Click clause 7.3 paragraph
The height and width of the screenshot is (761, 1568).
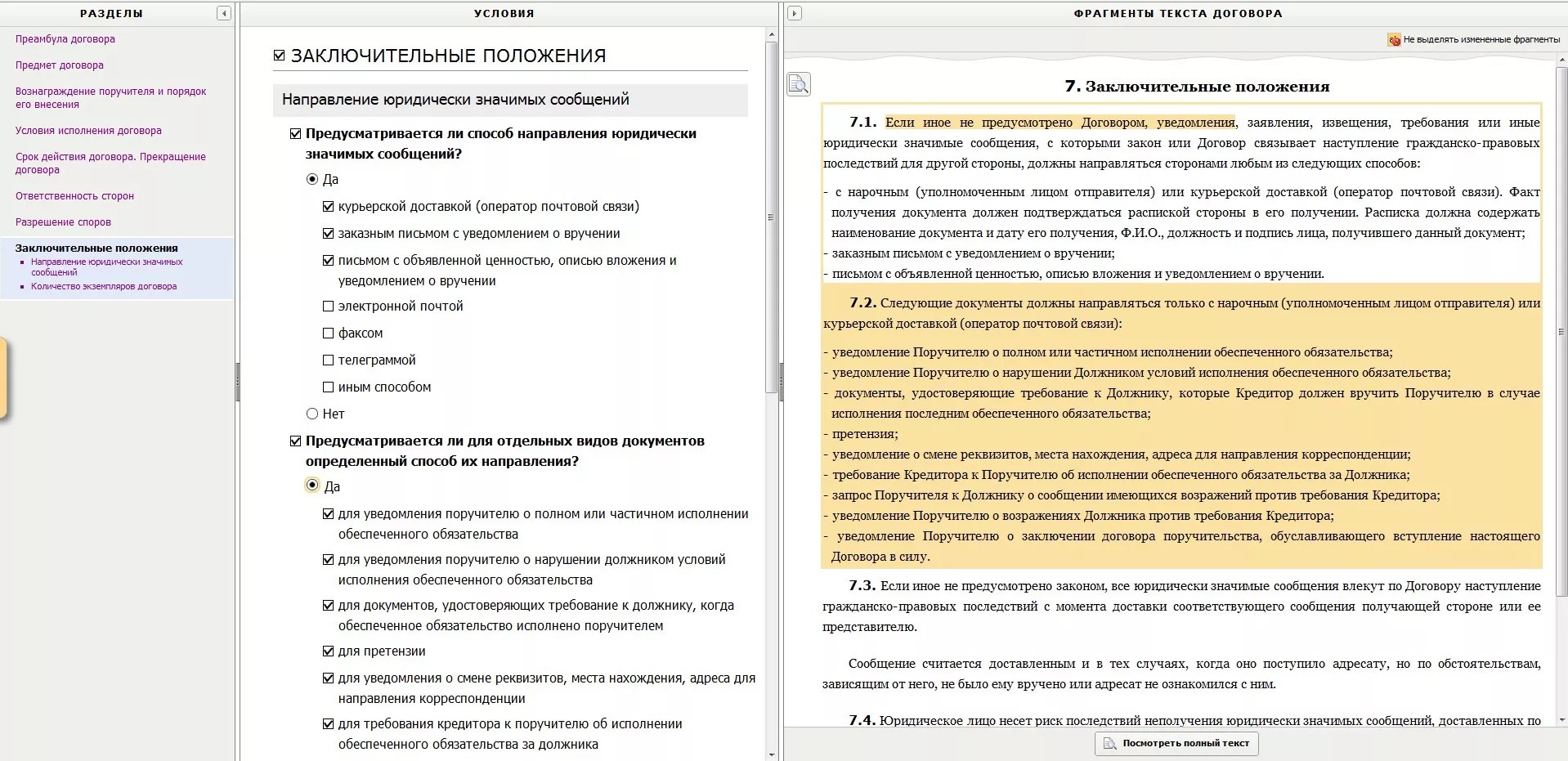[1181, 607]
